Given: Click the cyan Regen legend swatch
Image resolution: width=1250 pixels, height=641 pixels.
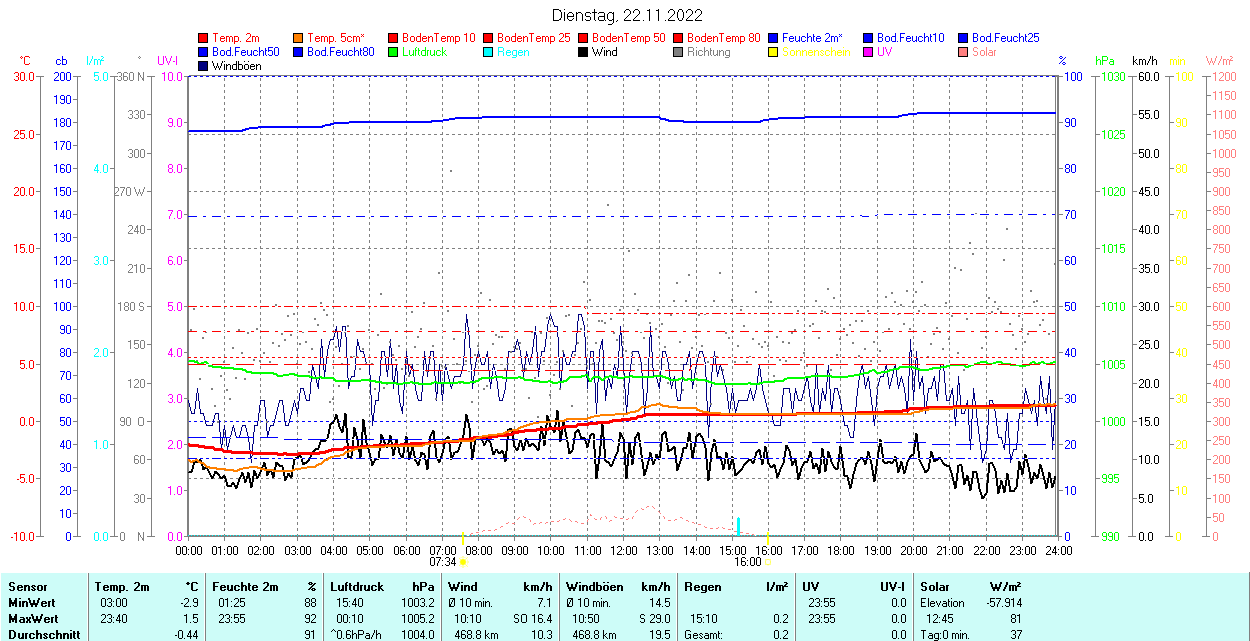Looking at the screenshot, I should tap(488, 52).
